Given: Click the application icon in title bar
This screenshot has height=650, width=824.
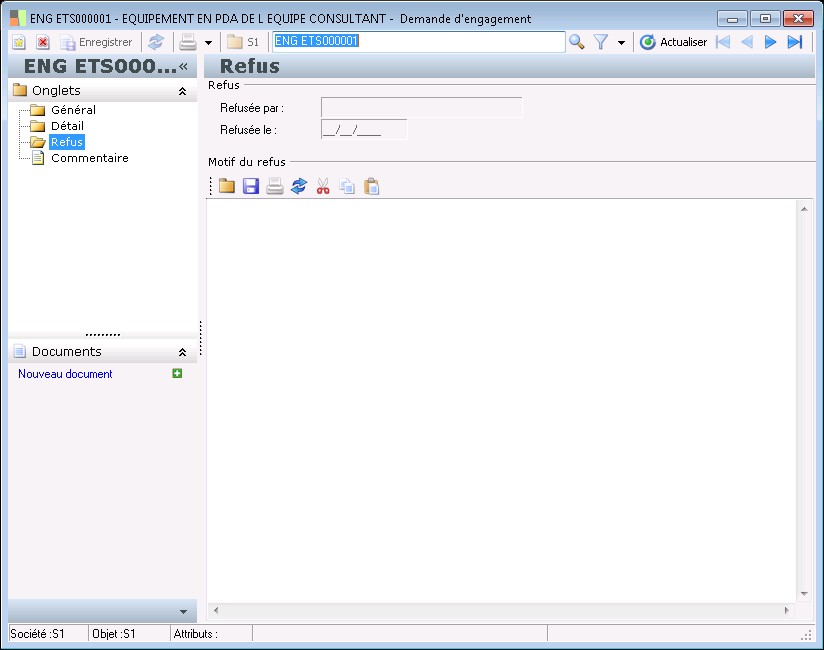Looking at the screenshot, I should pyautogui.click(x=17, y=18).
